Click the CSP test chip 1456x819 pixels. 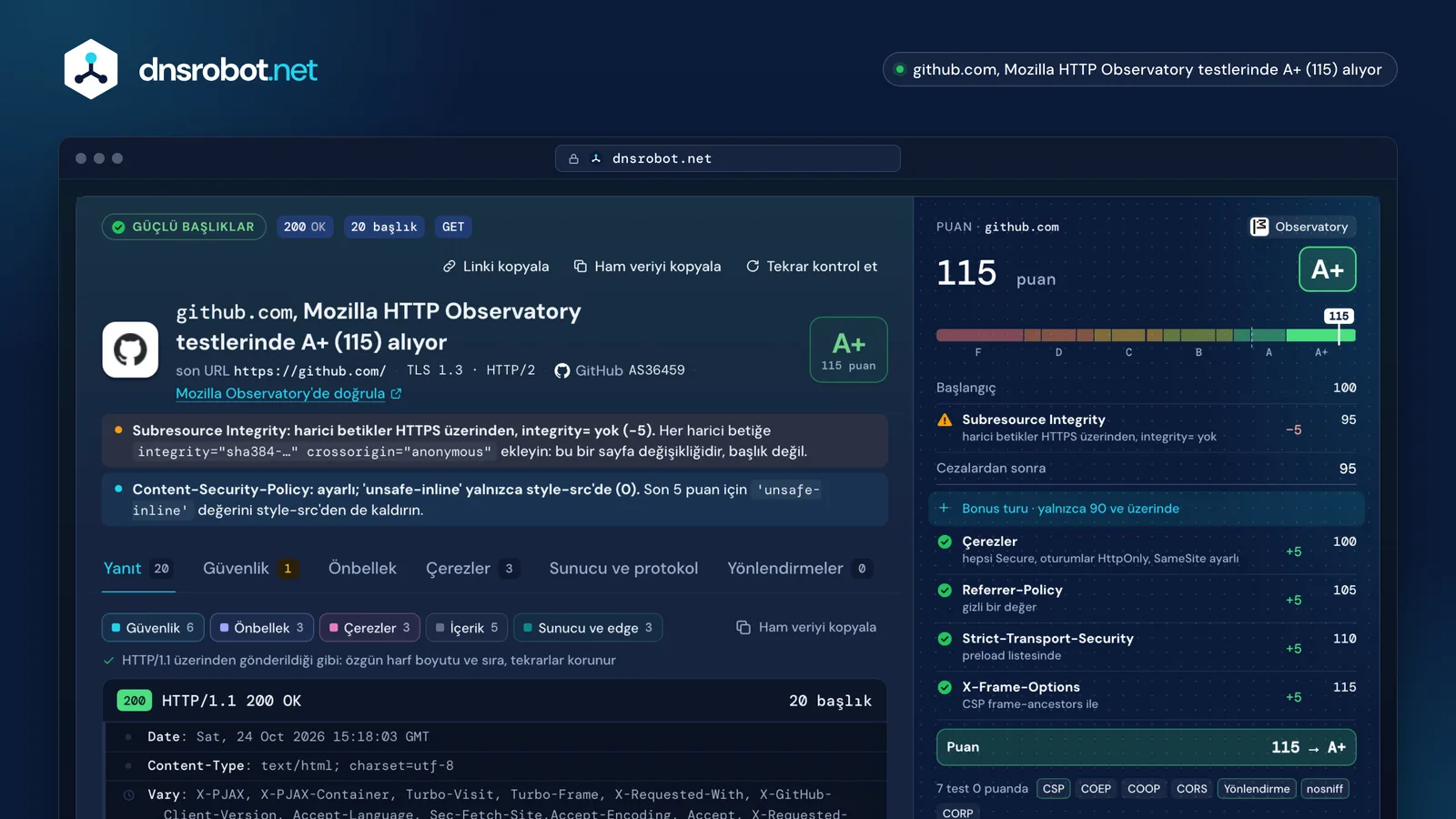point(1054,789)
